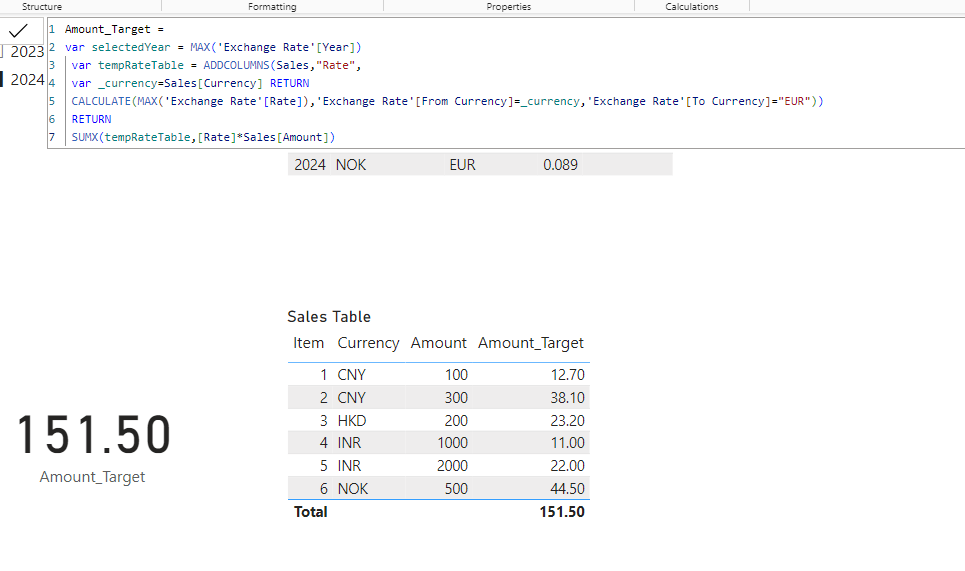The width and height of the screenshot is (965, 571).
Task: Select the 38.10 Amount_Target cell
Action: [567, 398]
